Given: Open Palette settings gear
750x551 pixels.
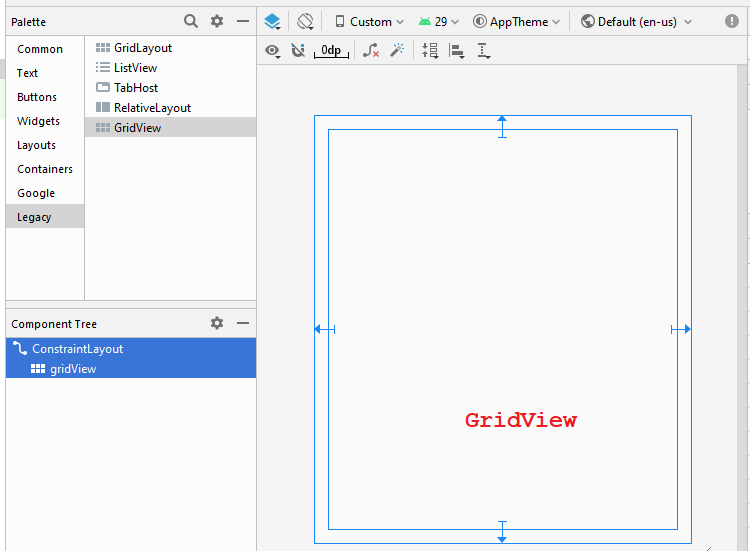Looking at the screenshot, I should [x=217, y=21].
